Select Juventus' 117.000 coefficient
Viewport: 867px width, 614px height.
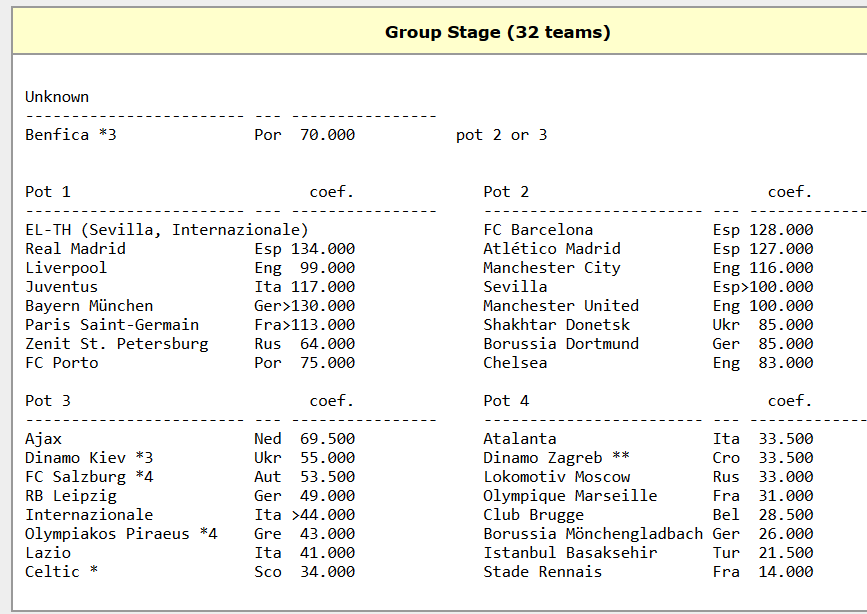(323, 287)
